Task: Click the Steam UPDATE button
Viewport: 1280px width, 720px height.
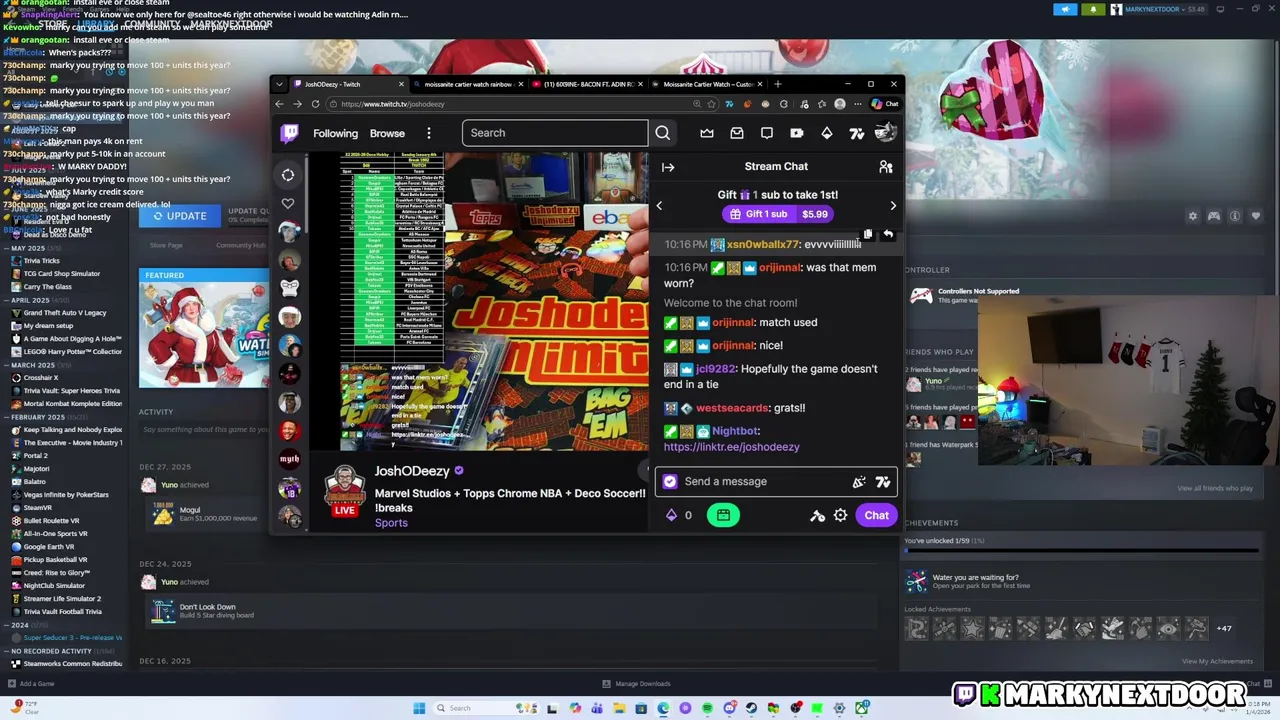Action: click(x=180, y=216)
